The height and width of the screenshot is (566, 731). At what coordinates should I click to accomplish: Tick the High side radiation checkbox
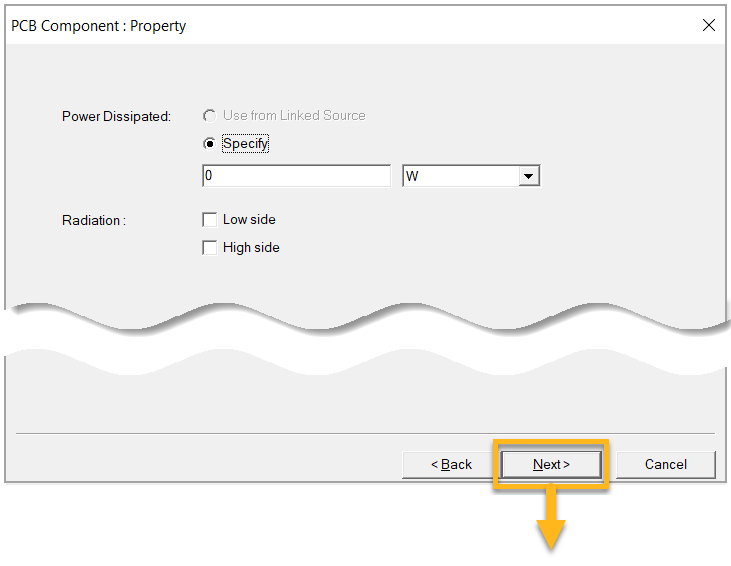coord(210,248)
